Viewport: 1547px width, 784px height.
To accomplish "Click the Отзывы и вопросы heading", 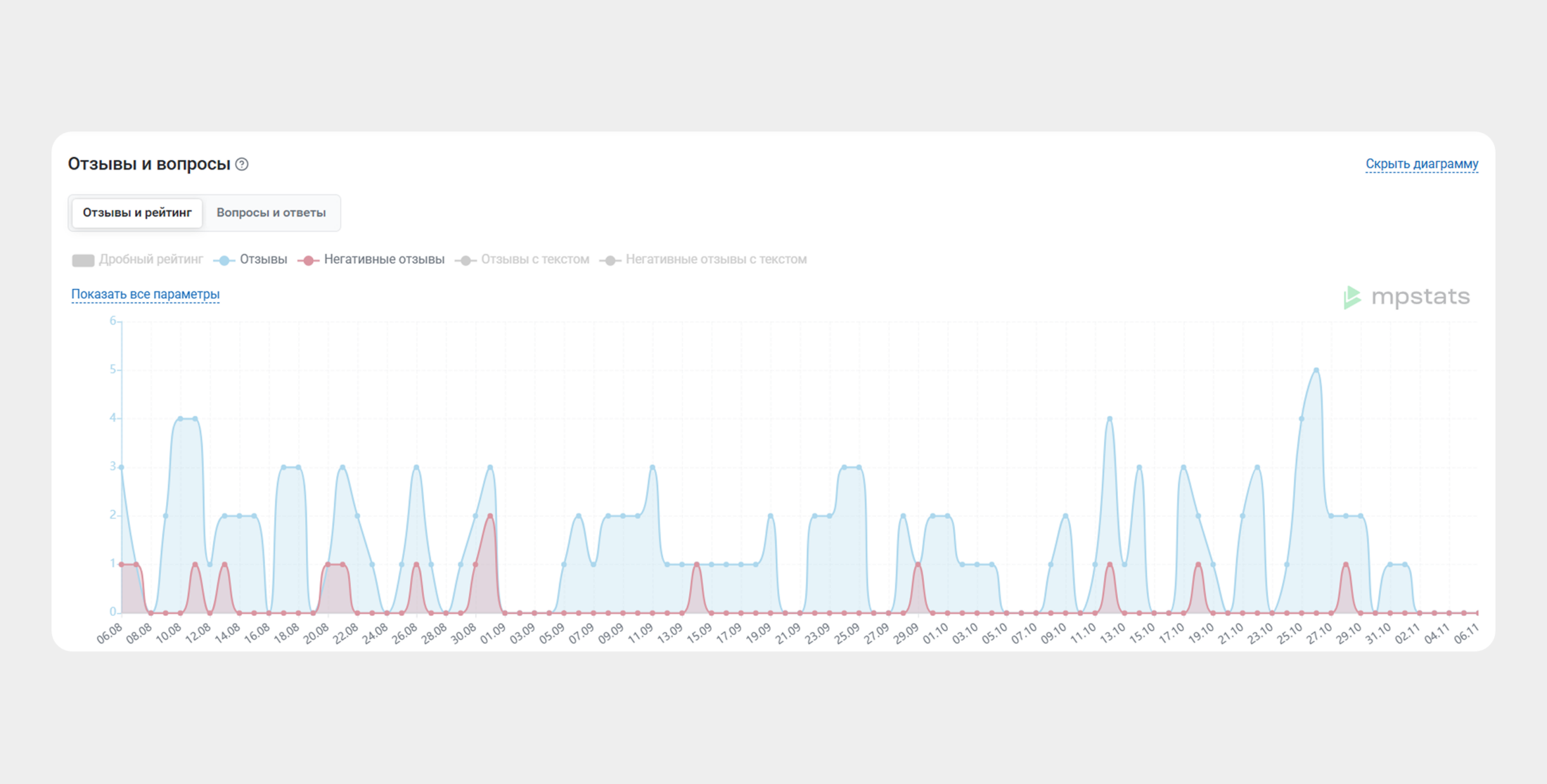I will pyautogui.click(x=149, y=164).
